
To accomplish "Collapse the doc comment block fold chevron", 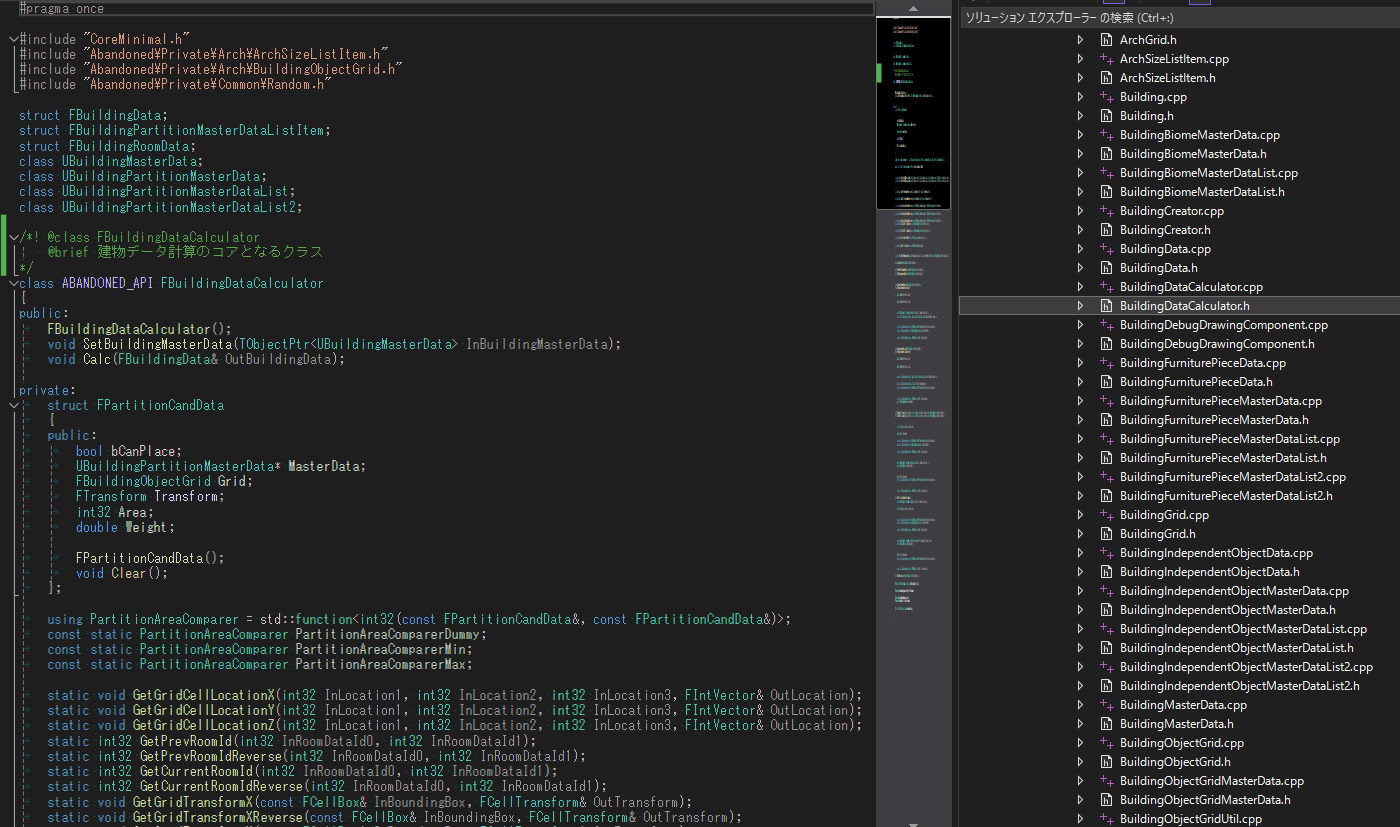I will coord(12,237).
